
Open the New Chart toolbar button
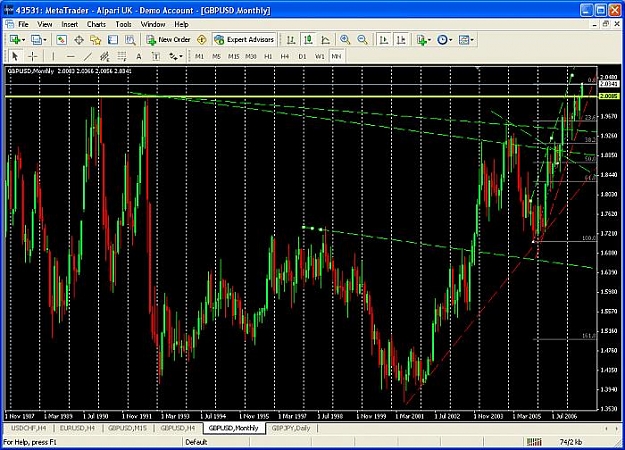tap(15, 40)
